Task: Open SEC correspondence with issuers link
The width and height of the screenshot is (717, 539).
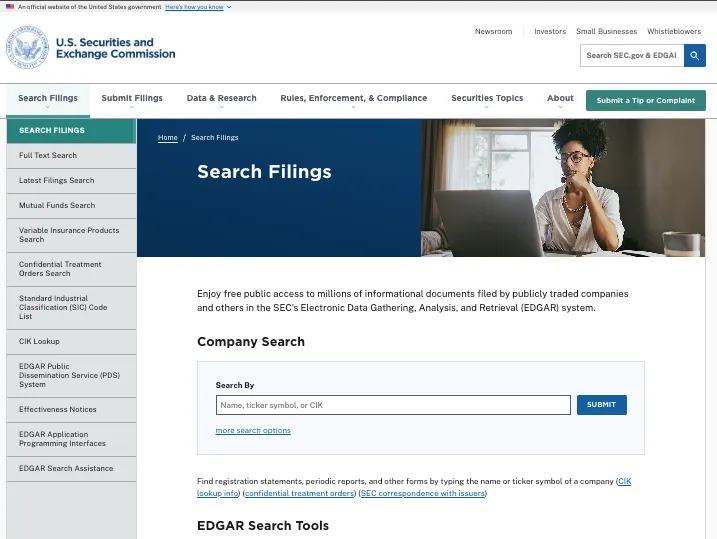Action: click(x=423, y=493)
